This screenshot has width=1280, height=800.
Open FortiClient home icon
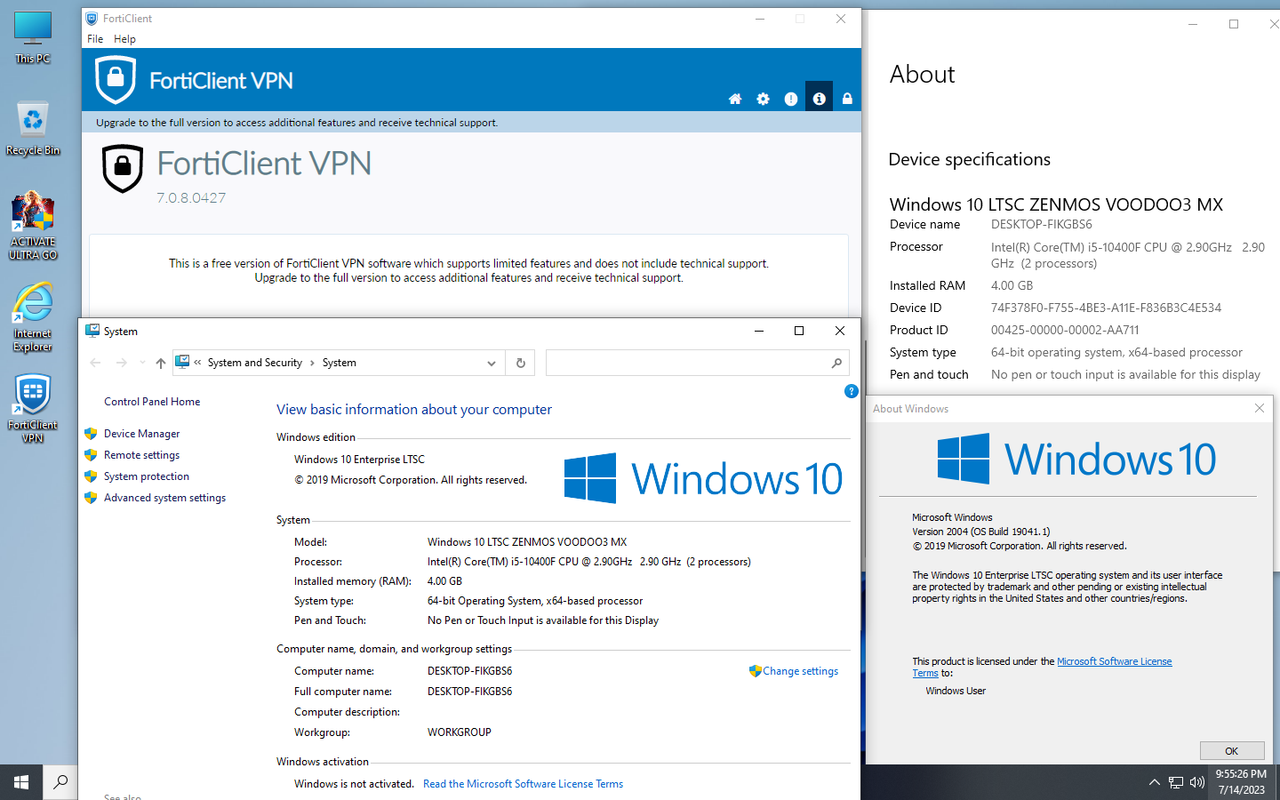click(735, 99)
